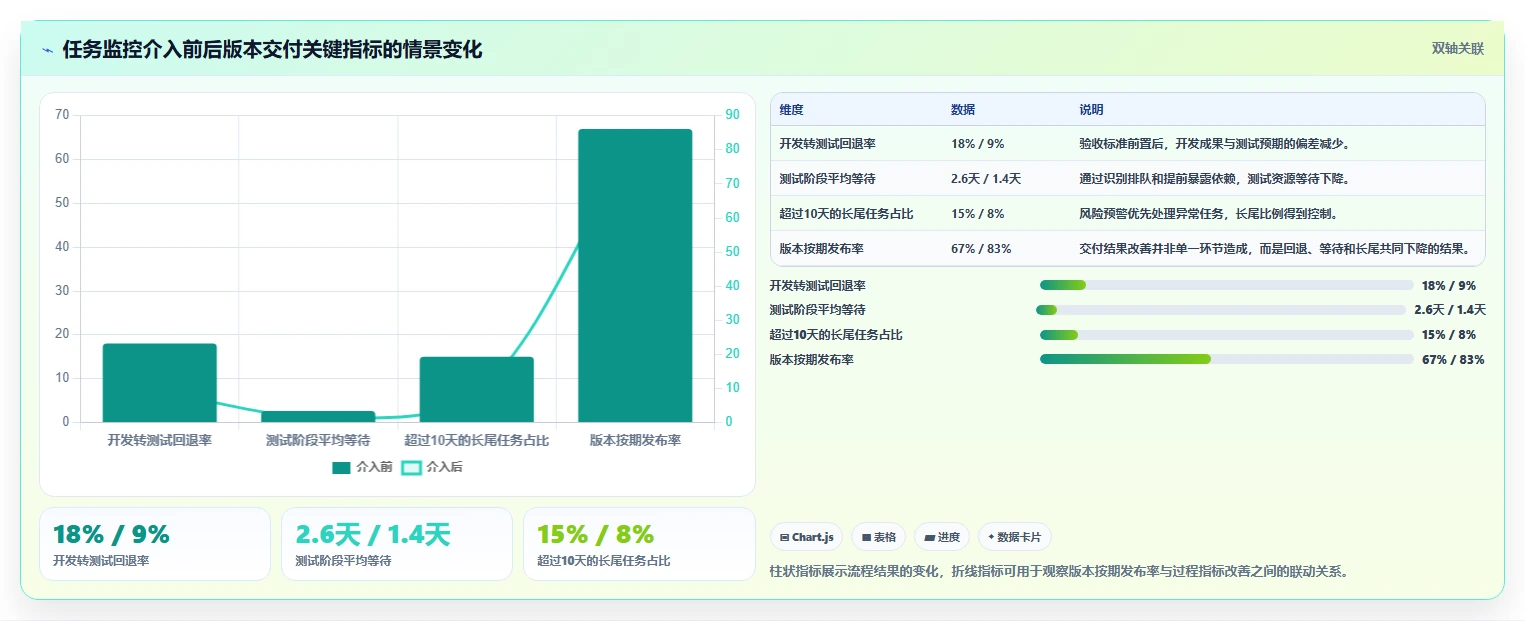Open the 2.6天 / 1.4天 data card
This screenshot has width=1525, height=621.
(397, 544)
